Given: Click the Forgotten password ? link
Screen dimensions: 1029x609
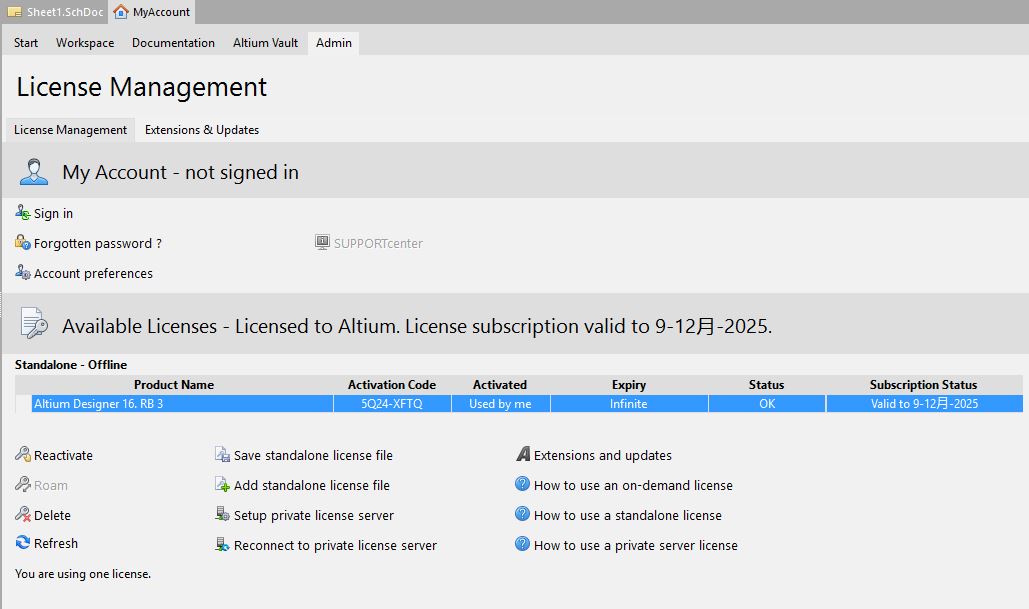Looking at the screenshot, I should (x=98, y=243).
